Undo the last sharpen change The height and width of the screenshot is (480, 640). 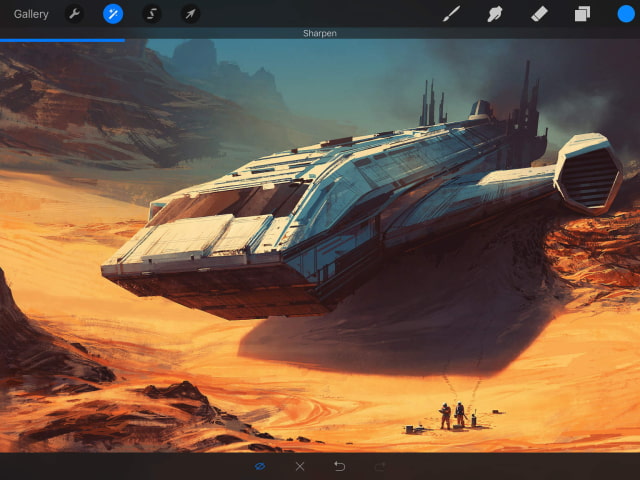click(x=340, y=466)
